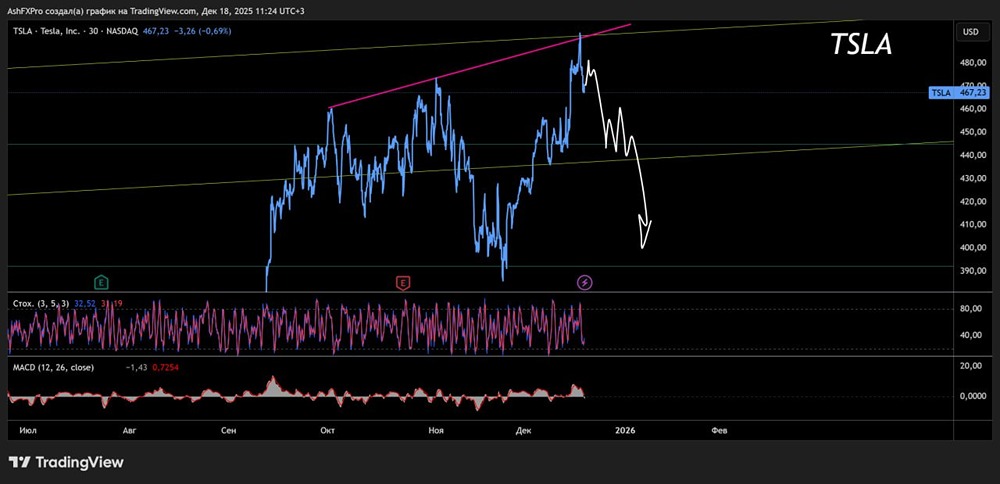Open the USD currency selector
1000x484 pixels.
[971, 31]
